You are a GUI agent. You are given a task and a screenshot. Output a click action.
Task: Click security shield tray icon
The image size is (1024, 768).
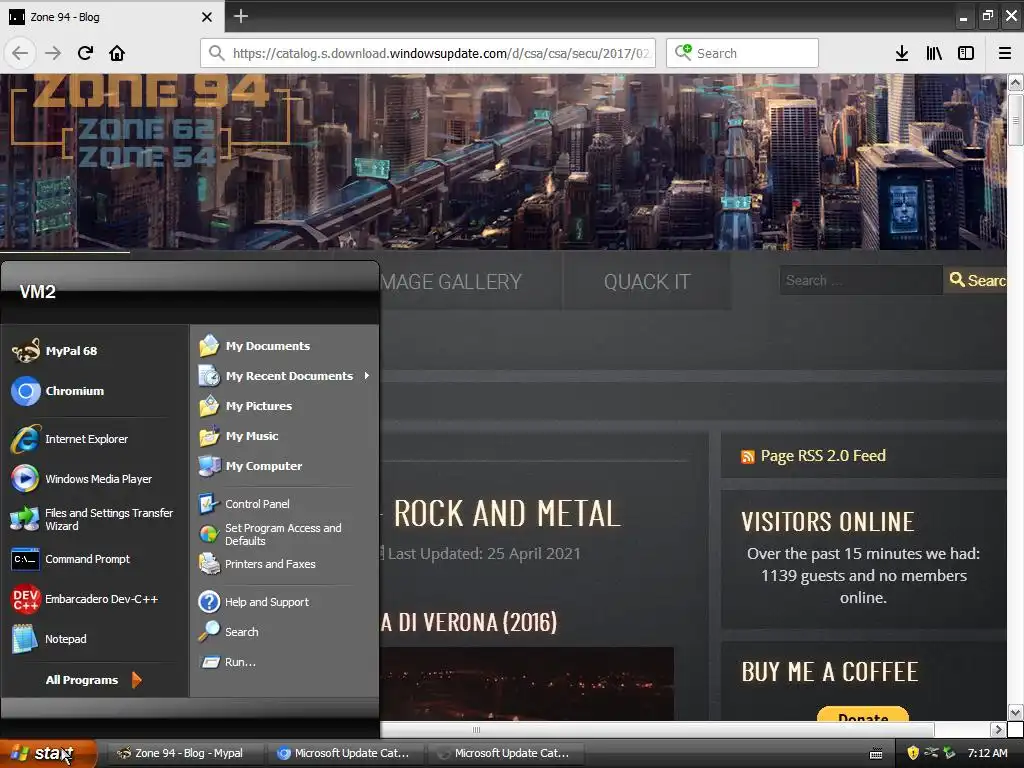click(913, 753)
